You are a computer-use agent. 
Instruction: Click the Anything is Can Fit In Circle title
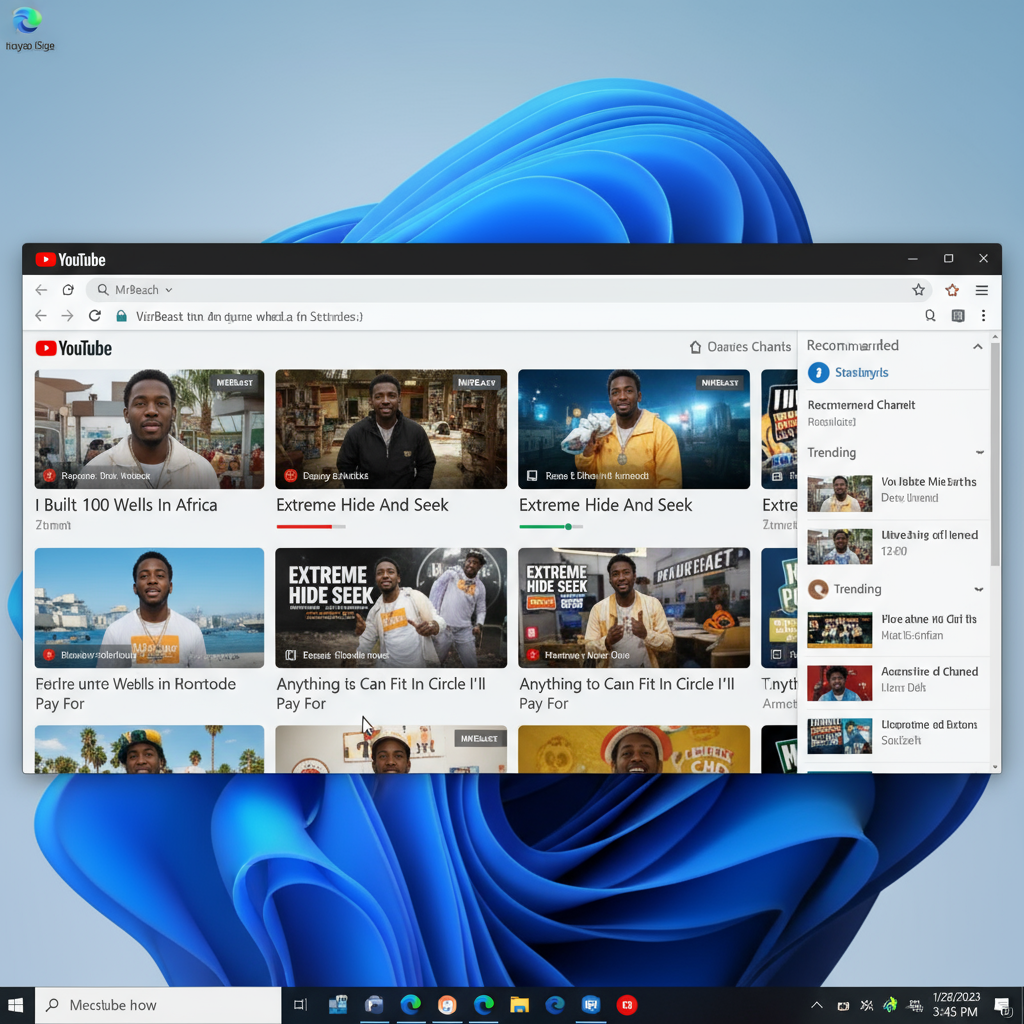pos(381,694)
